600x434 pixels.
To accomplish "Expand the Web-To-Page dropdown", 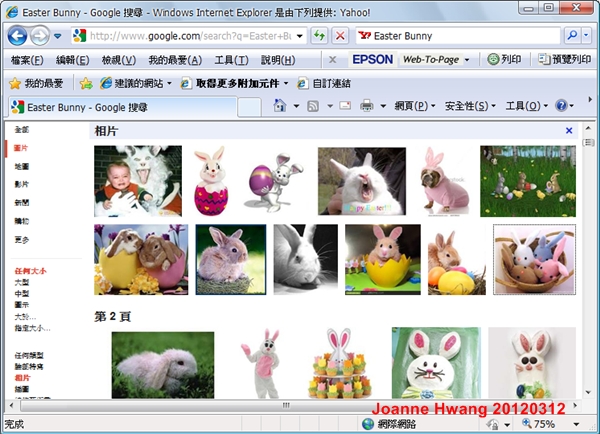I will click(467, 60).
